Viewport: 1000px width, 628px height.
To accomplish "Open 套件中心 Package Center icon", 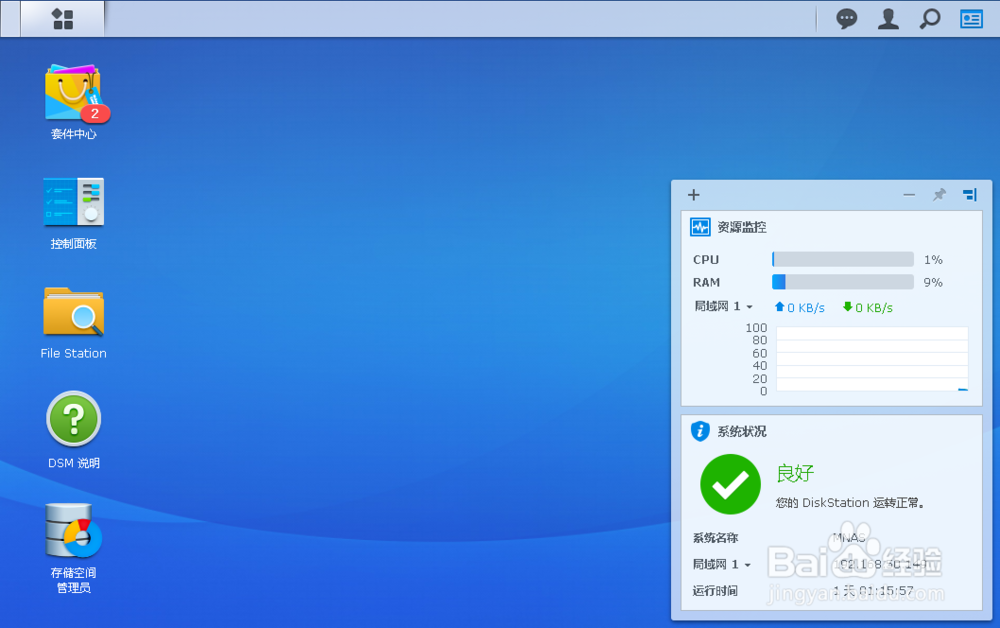I will (x=73, y=92).
